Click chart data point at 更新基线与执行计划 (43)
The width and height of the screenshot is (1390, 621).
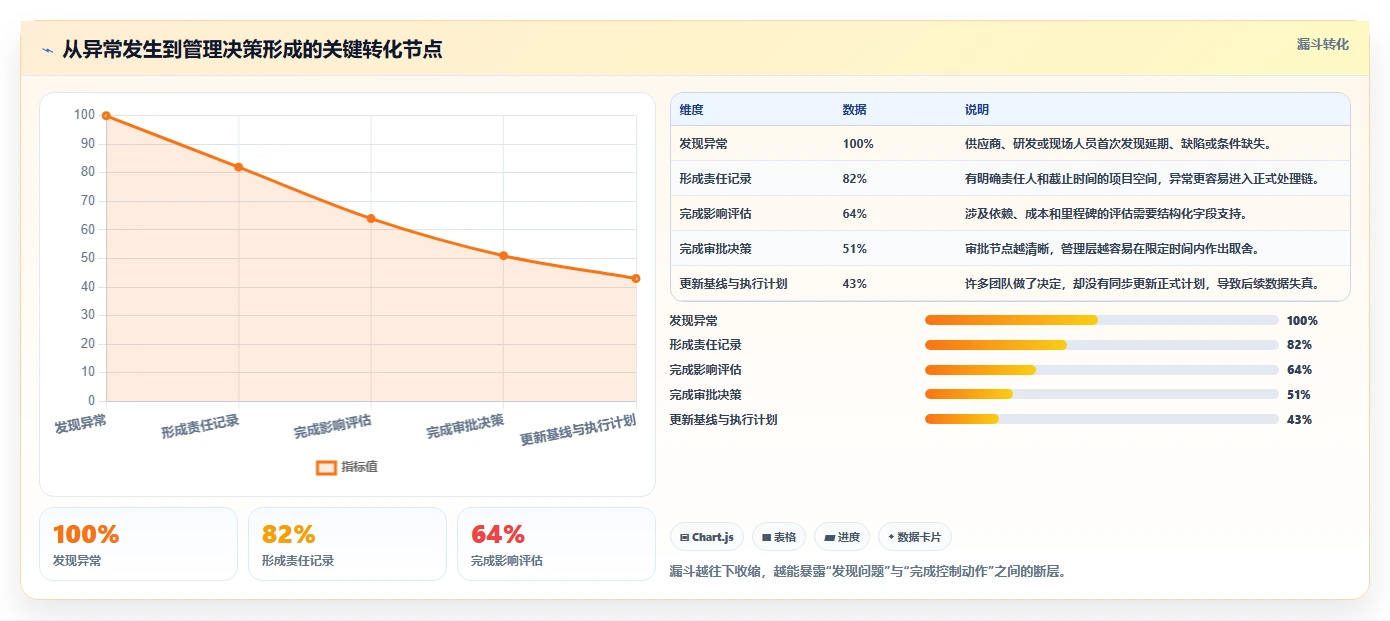click(x=636, y=278)
